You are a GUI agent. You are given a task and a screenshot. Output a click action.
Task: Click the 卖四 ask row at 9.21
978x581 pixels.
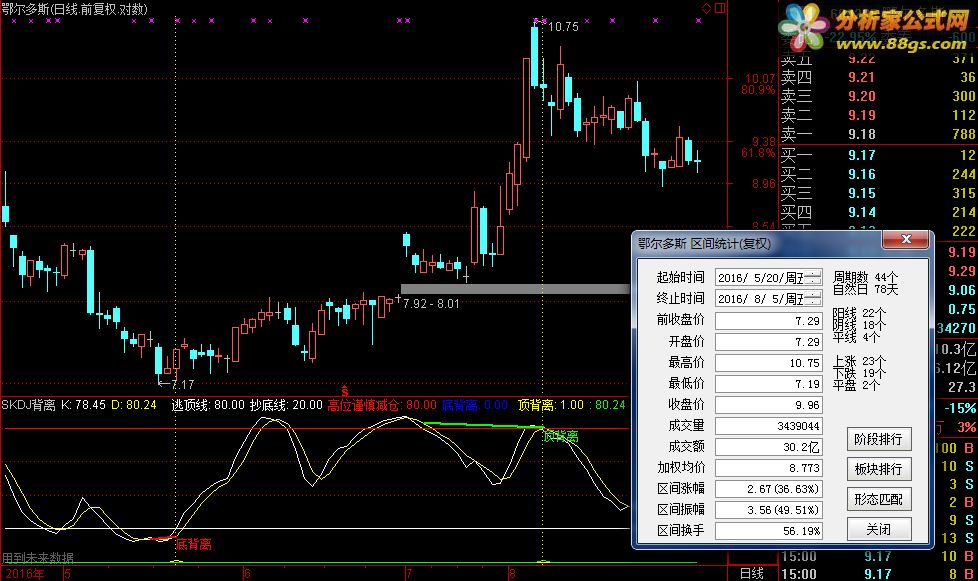pyautogui.click(x=878, y=77)
